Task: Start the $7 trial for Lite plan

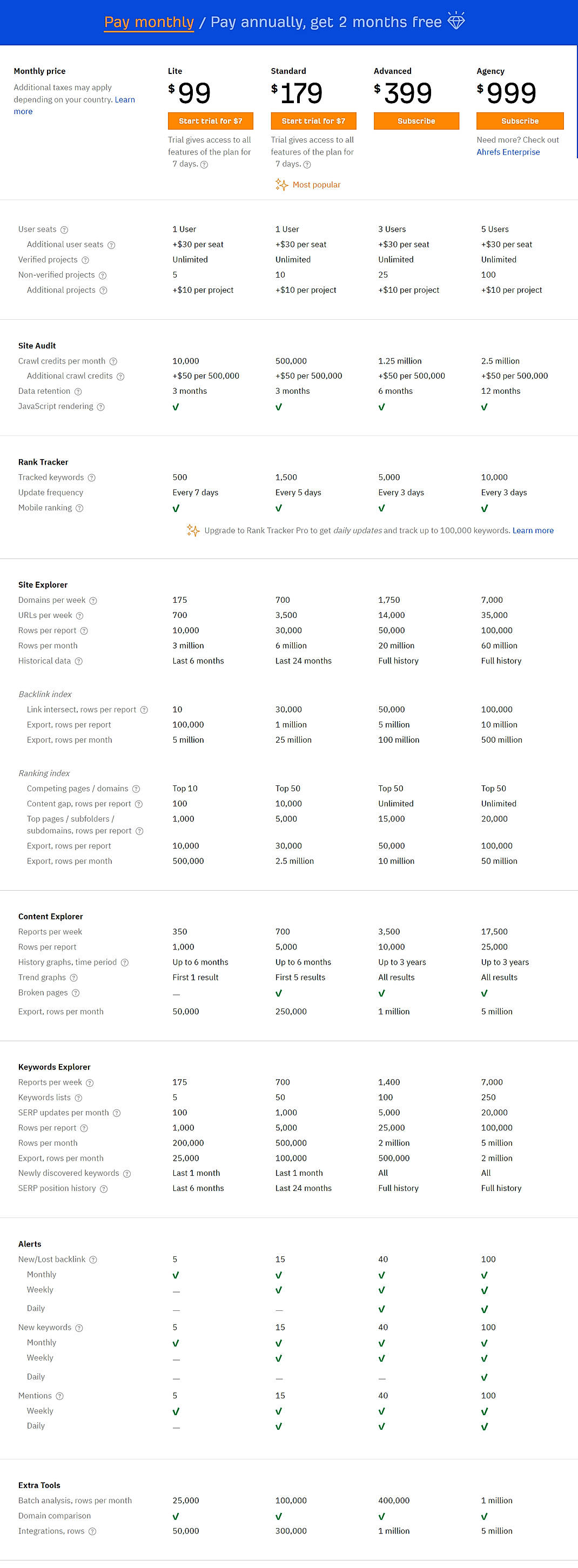Action: (210, 121)
